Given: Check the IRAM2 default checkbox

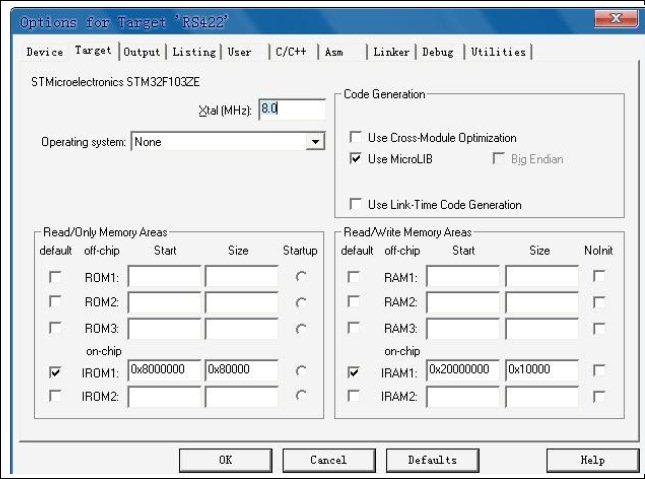Looking at the screenshot, I should (x=354, y=396).
